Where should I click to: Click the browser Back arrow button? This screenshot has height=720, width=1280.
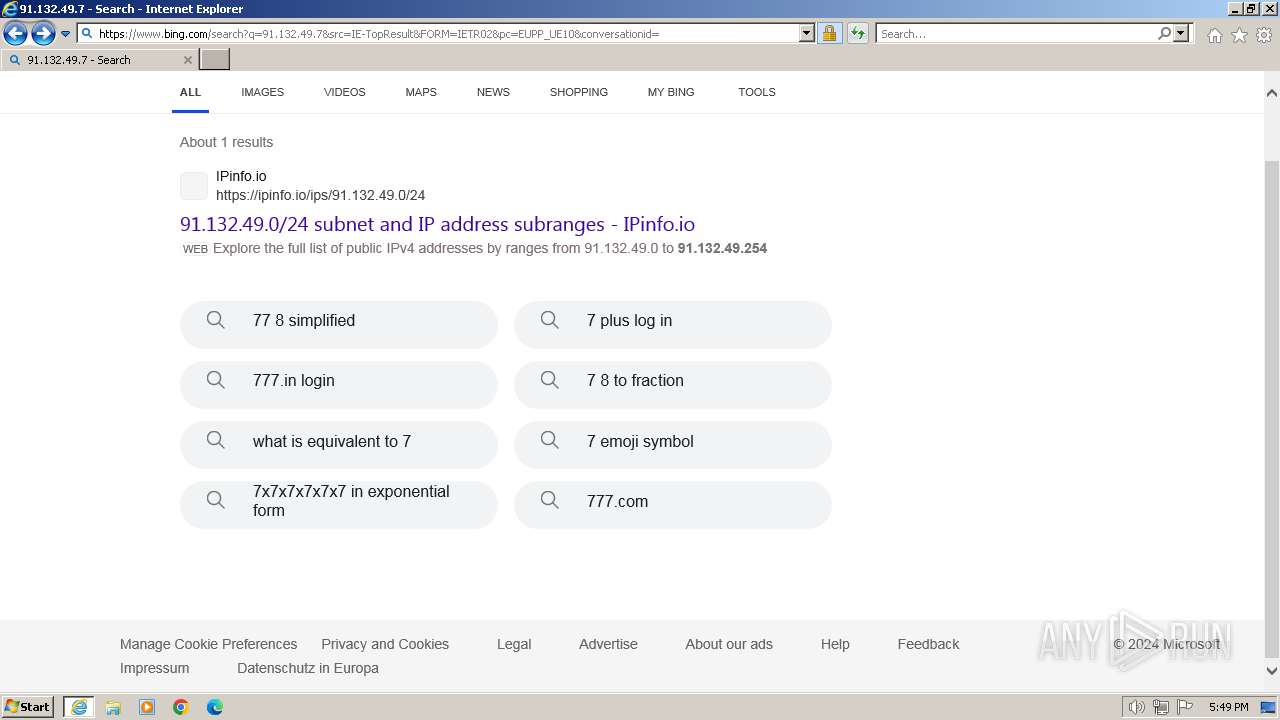tap(15, 34)
